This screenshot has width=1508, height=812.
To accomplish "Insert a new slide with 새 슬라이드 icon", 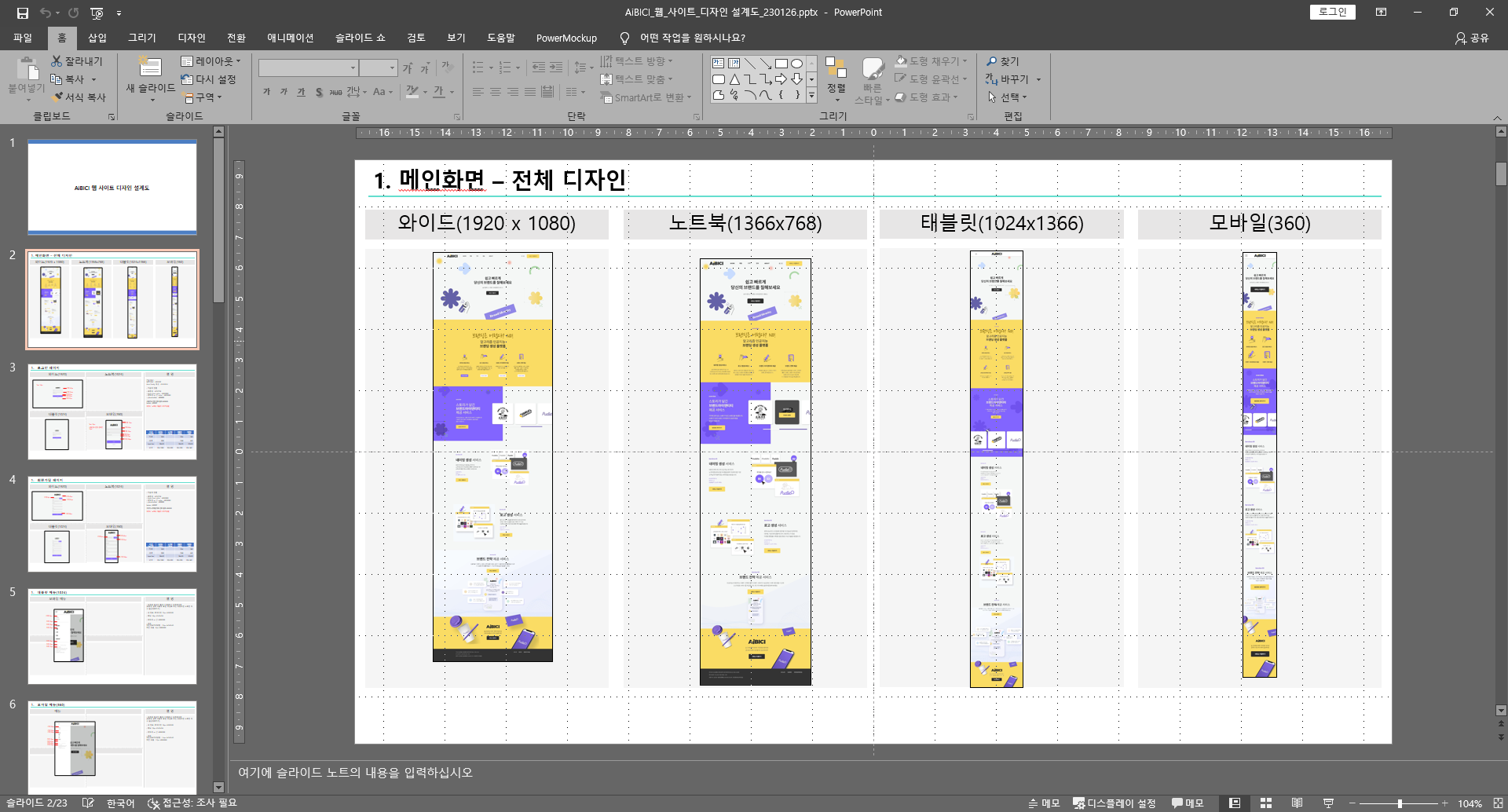I will [150, 68].
